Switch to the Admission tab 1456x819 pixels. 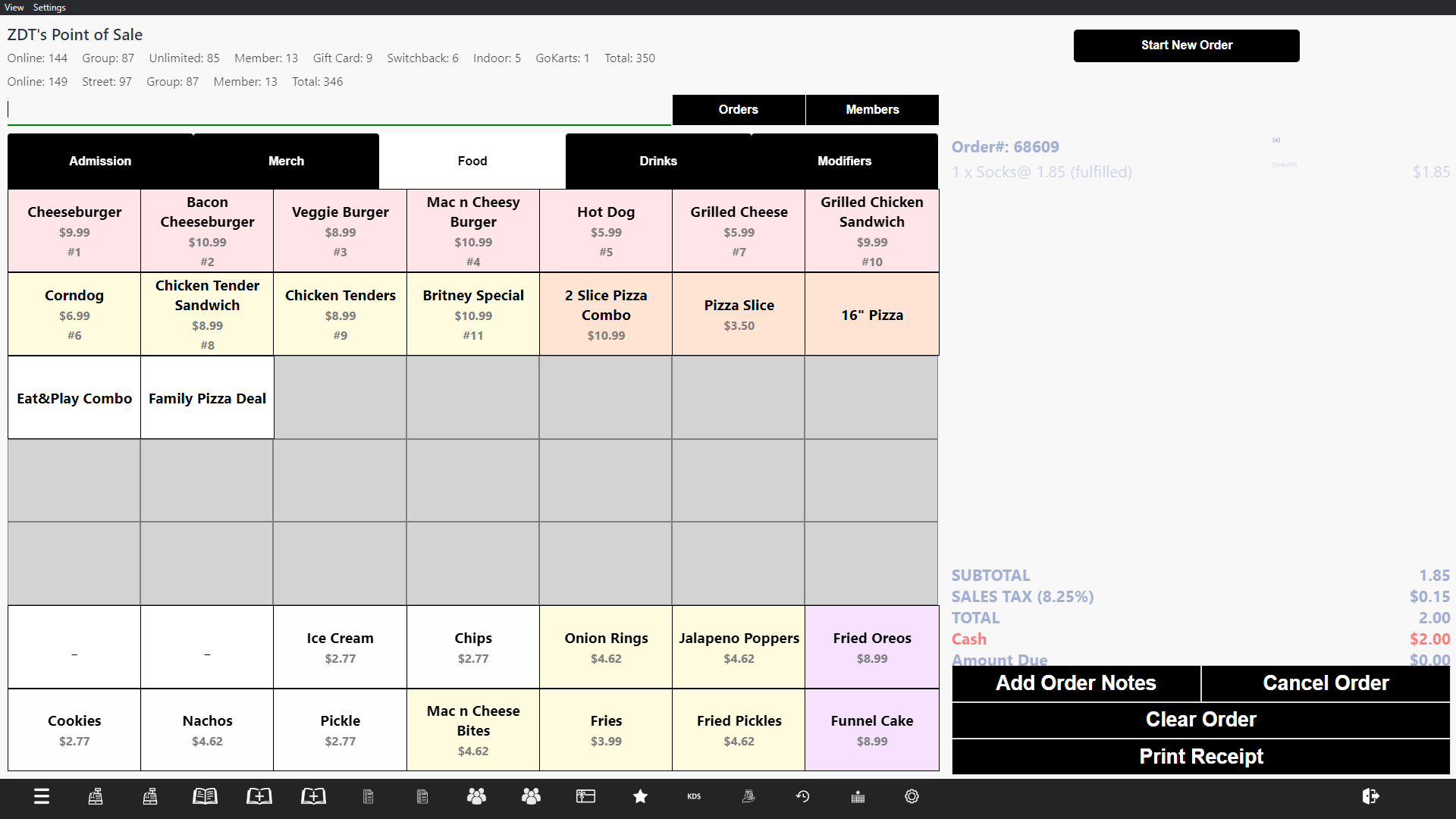coord(100,161)
